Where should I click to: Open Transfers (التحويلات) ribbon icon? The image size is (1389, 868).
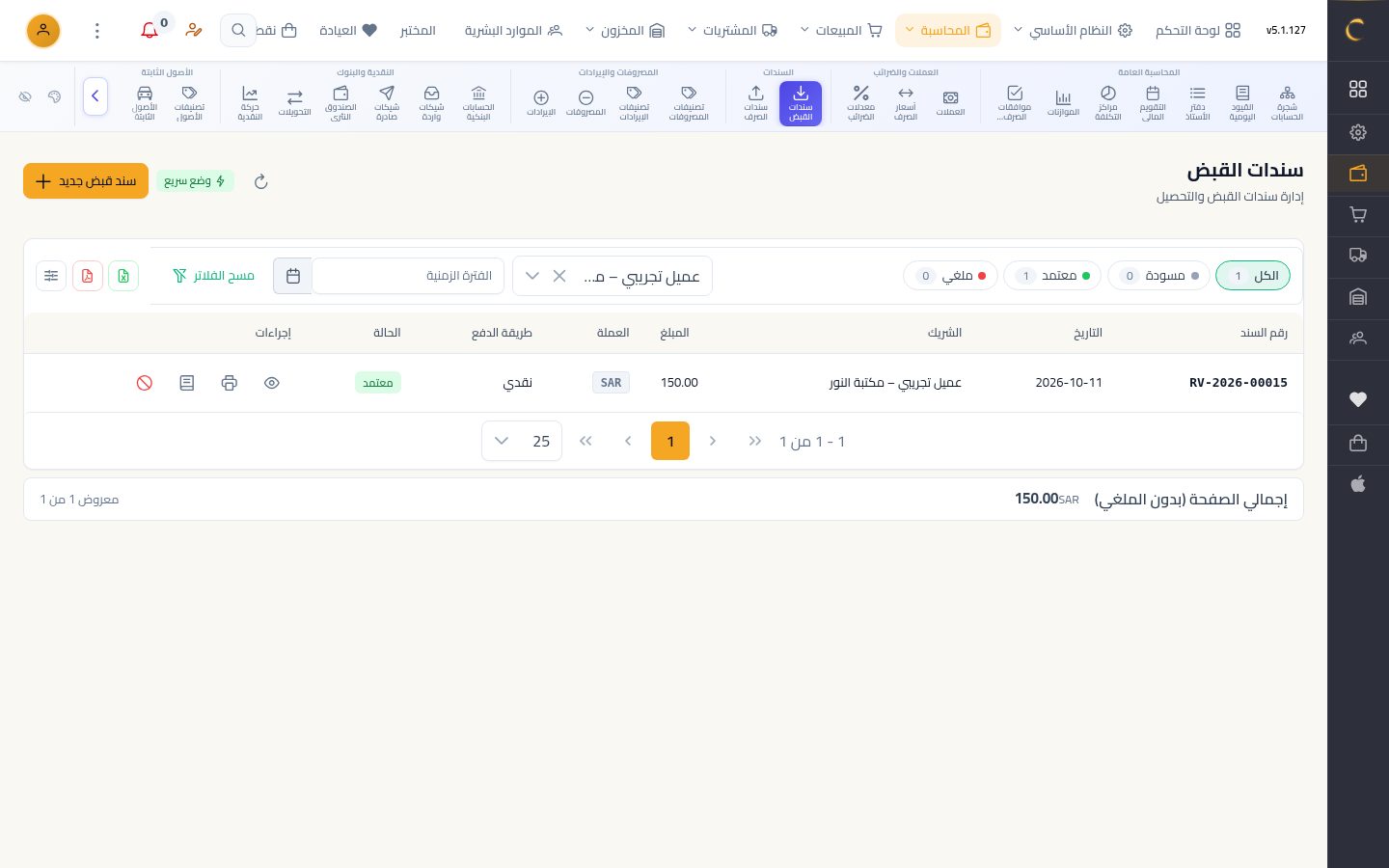(x=294, y=102)
